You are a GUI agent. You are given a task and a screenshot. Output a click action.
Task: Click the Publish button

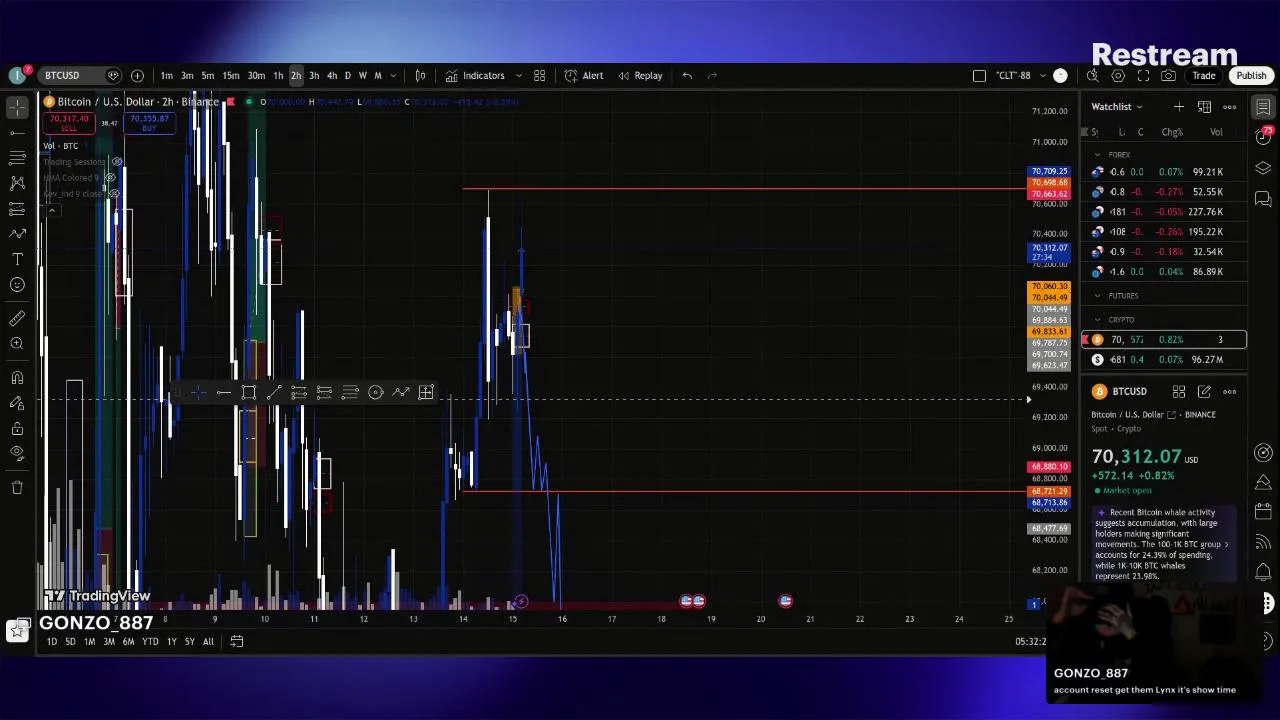coord(1251,76)
